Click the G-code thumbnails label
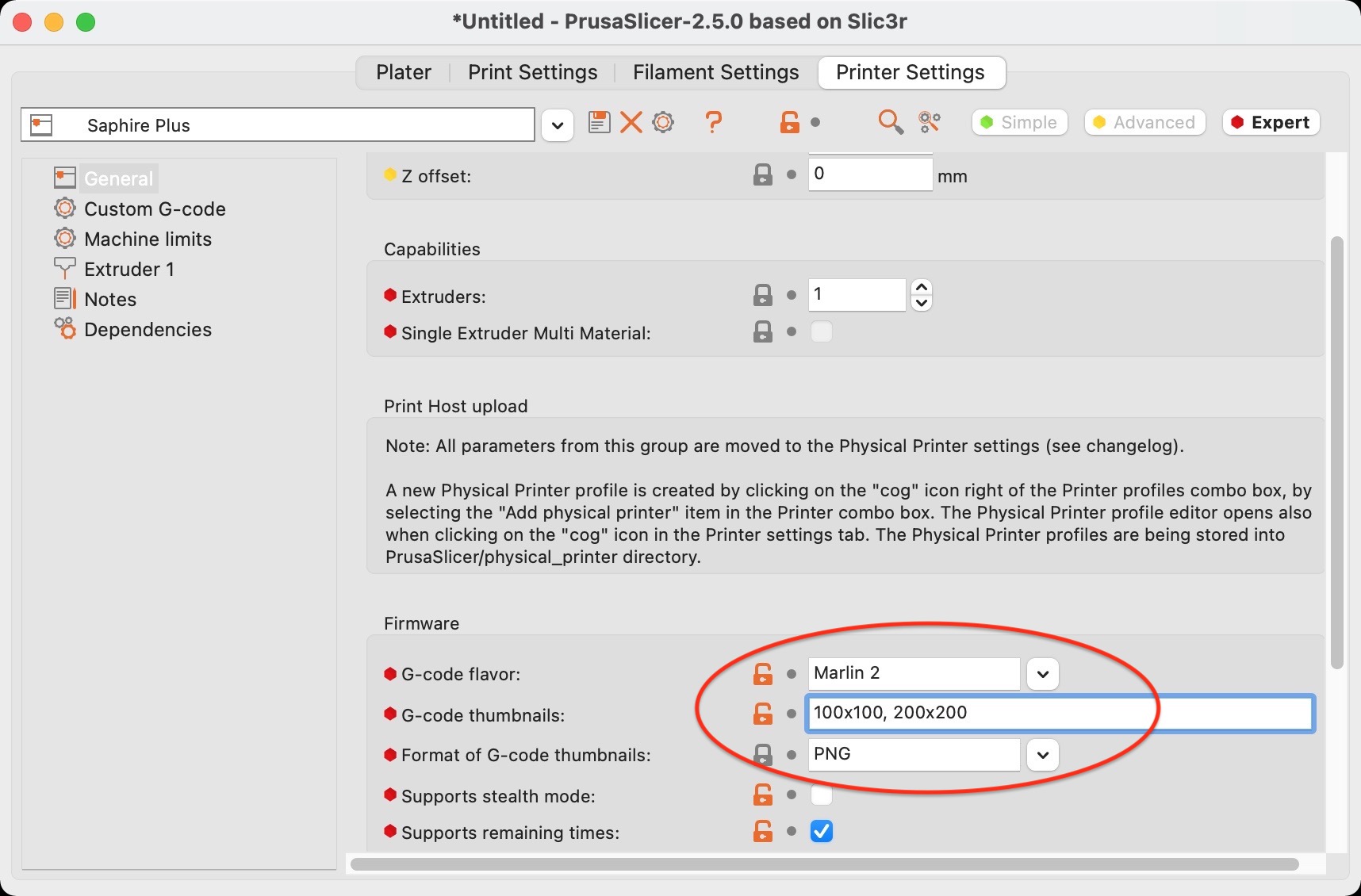Viewport: 1361px width, 896px height. [x=483, y=715]
